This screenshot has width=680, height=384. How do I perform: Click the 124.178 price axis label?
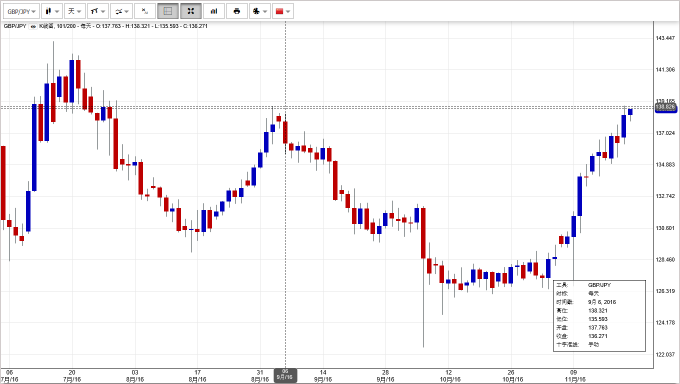(x=665, y=323)
